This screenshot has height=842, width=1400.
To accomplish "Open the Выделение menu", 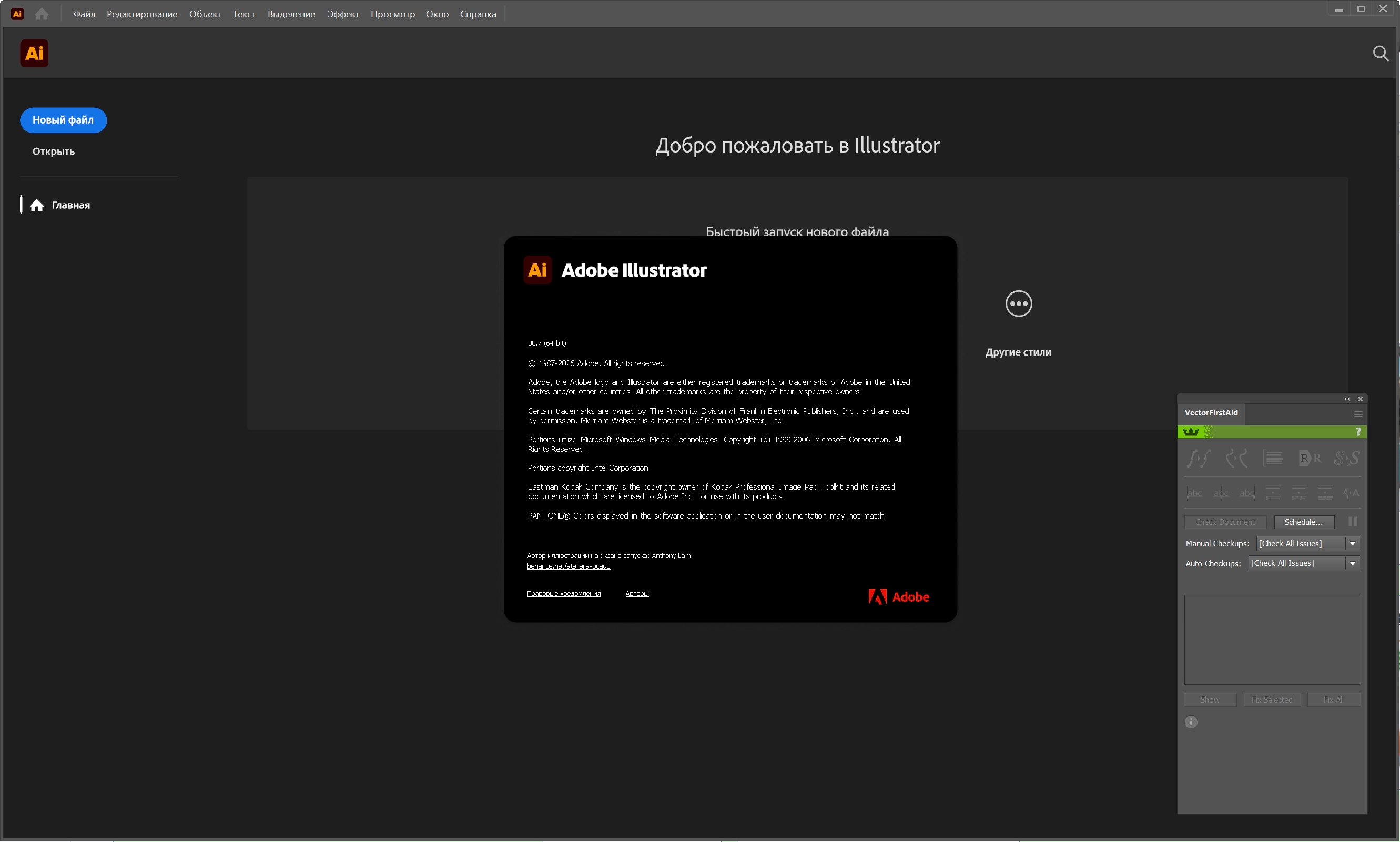I will coord(291,14).
